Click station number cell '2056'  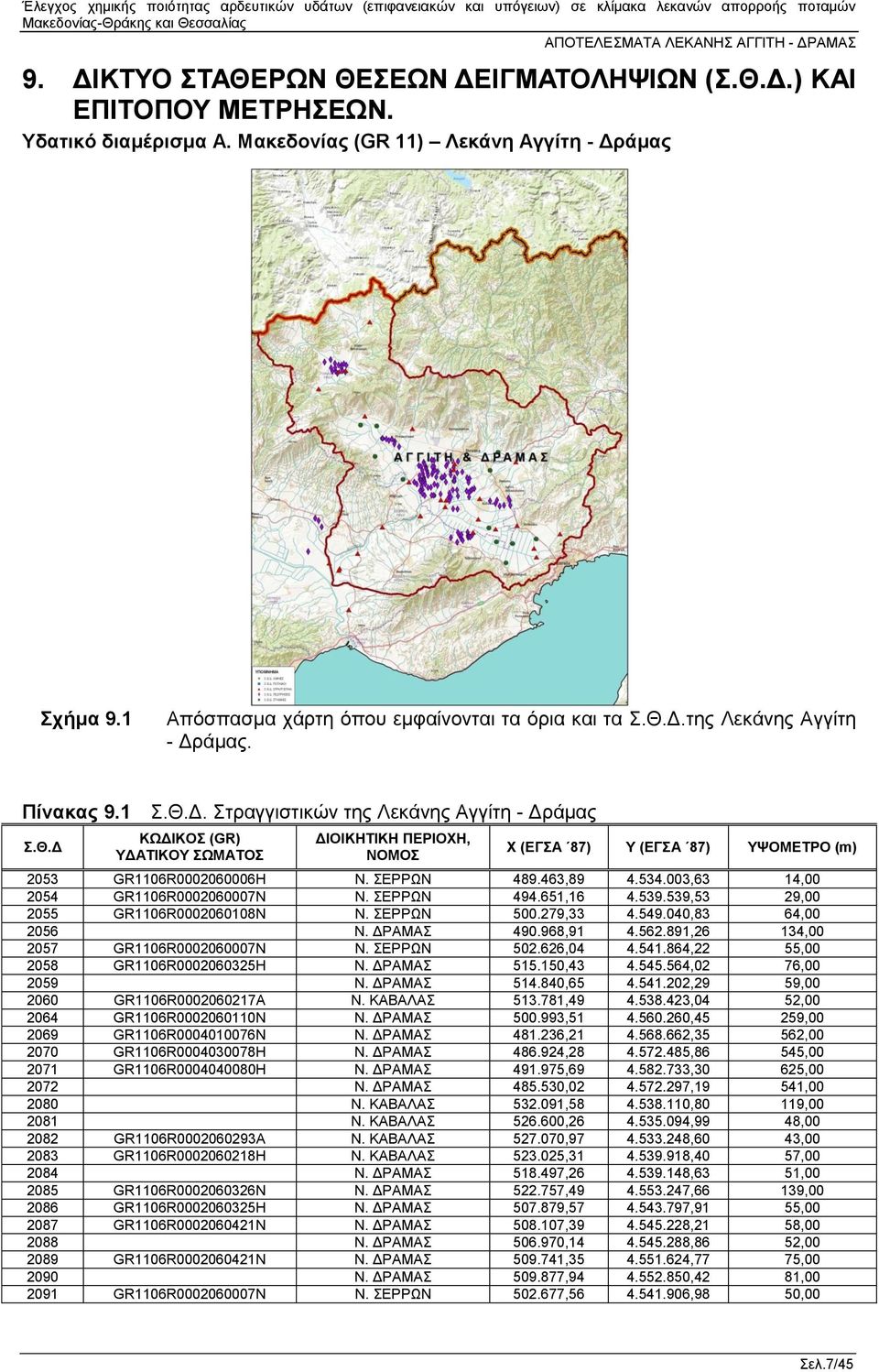[42, 931]
